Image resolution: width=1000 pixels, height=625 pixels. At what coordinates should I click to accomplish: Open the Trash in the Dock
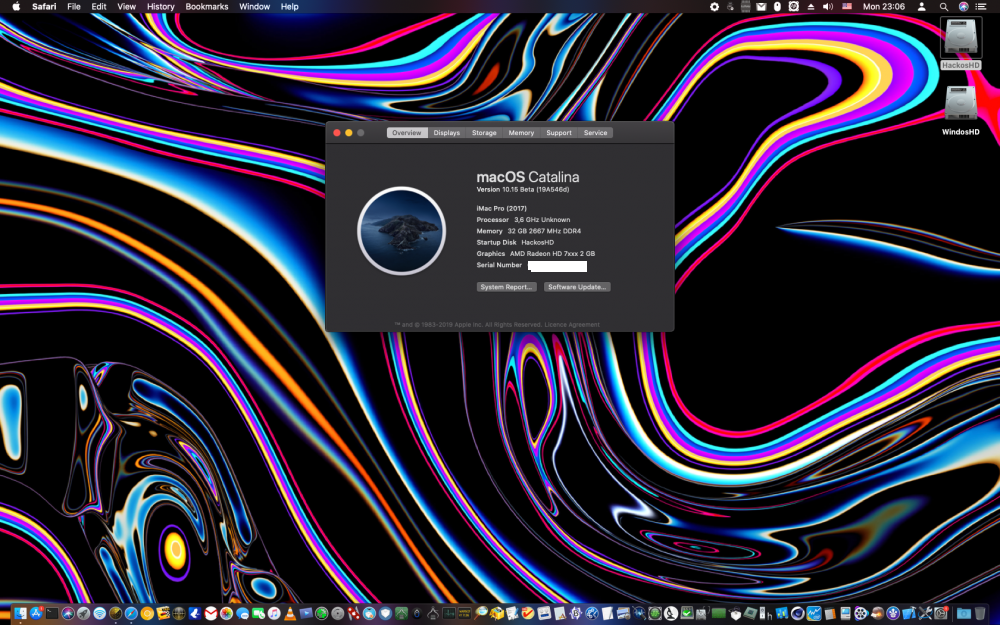(980, 614)
